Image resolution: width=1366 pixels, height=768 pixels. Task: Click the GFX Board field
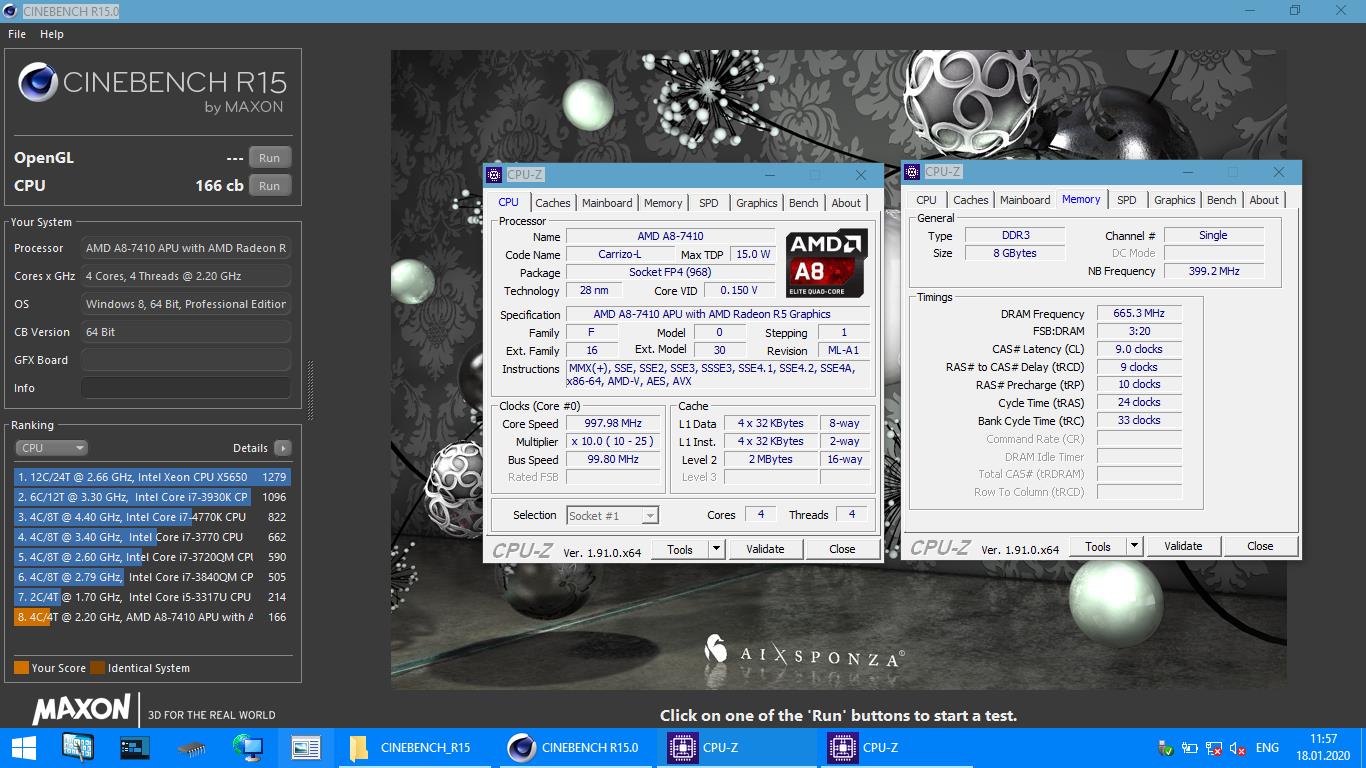(x=186, y=360)
